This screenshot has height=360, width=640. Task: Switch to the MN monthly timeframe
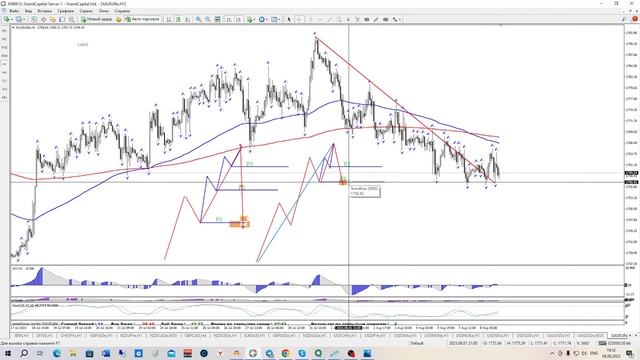click(x=4, y=97)
